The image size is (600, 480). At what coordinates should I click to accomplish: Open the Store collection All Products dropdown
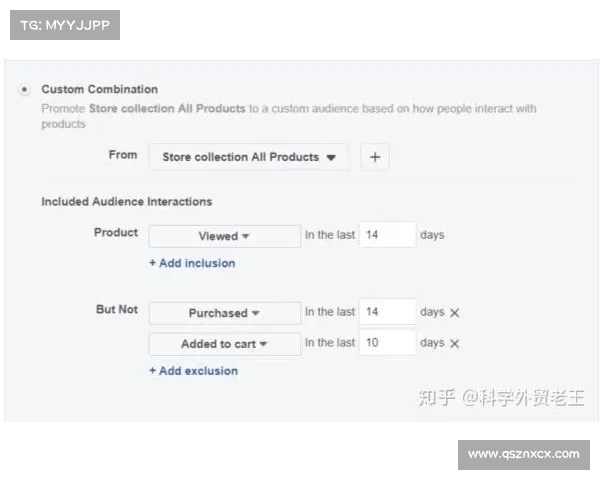(x=249, y=157)
